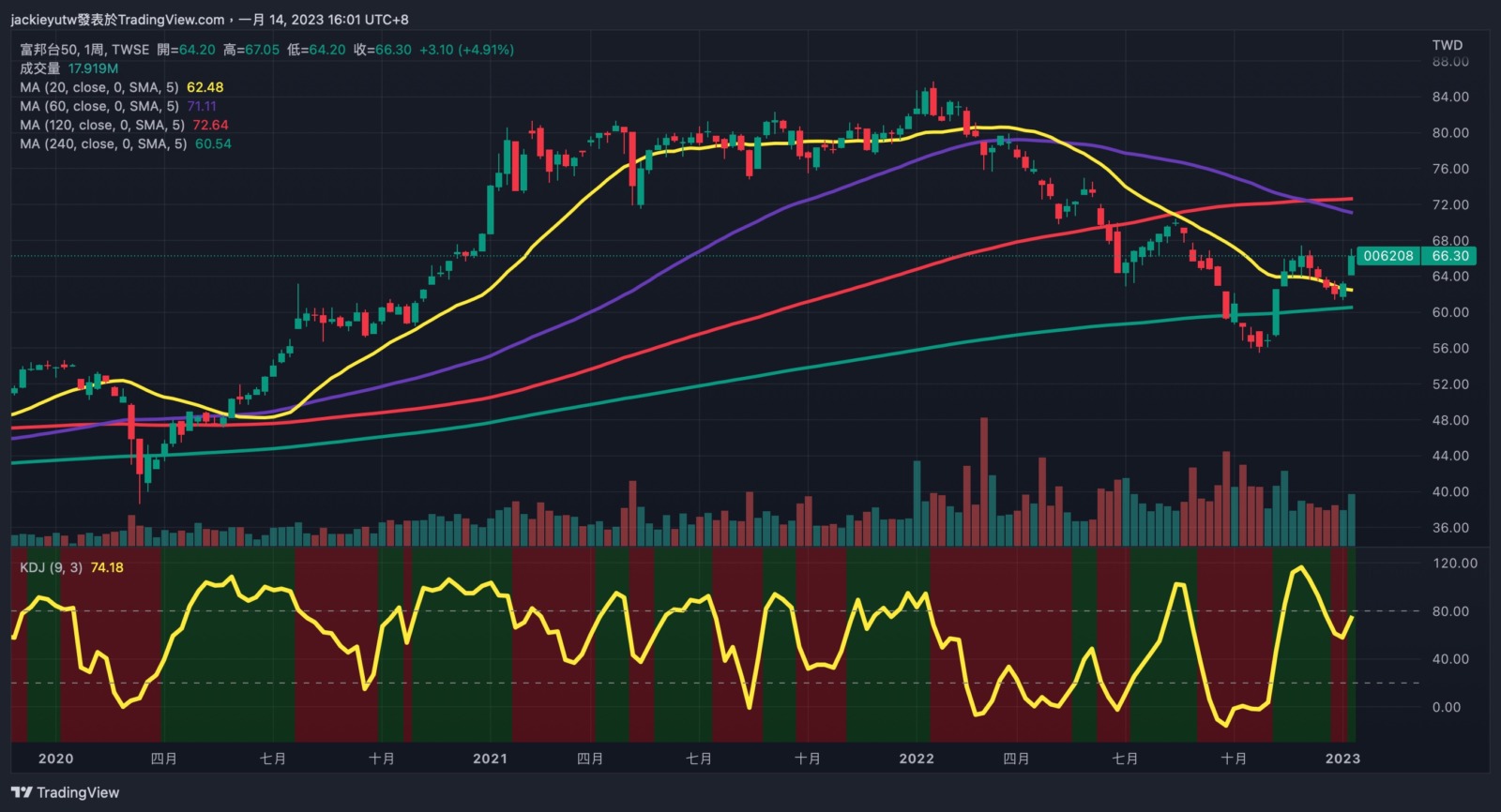
Task: Select the MA 120 indicator legend
Action: pos(101,125)
